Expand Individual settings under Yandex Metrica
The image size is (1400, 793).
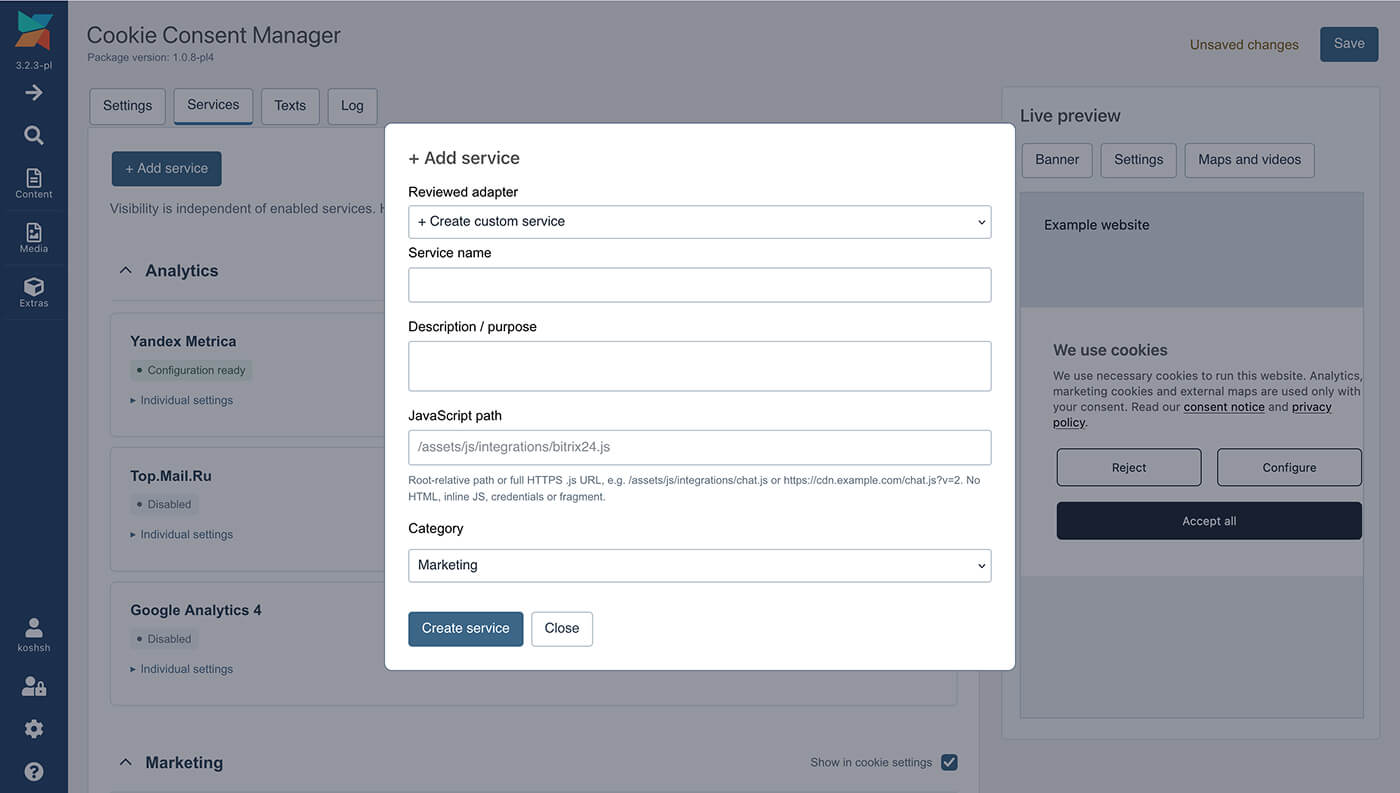coord(182,400)
